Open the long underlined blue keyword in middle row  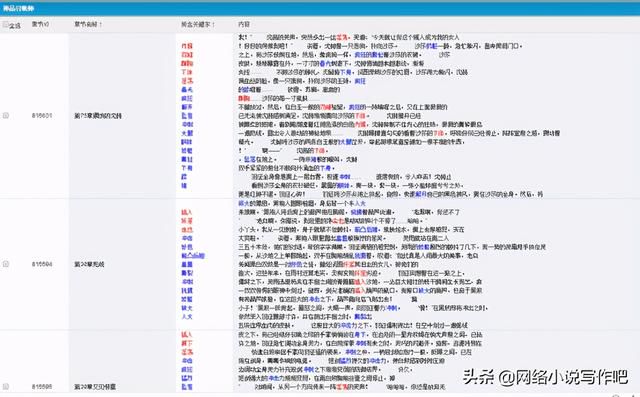pyautogui.click(x=193, y=256)
